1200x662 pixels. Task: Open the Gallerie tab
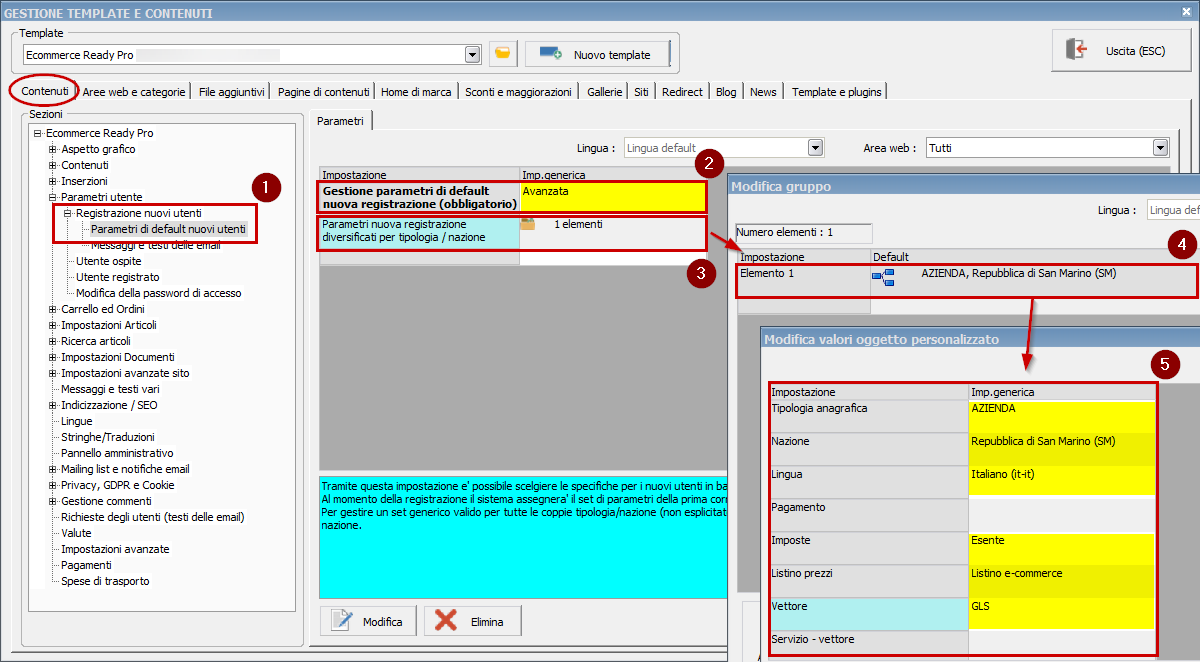point(604,92)
